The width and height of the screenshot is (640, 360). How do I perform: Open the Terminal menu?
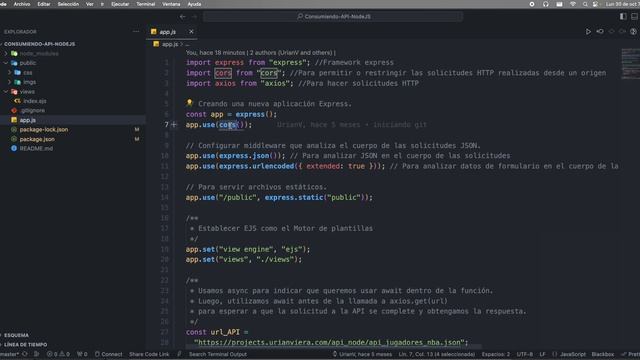[145, 4]
